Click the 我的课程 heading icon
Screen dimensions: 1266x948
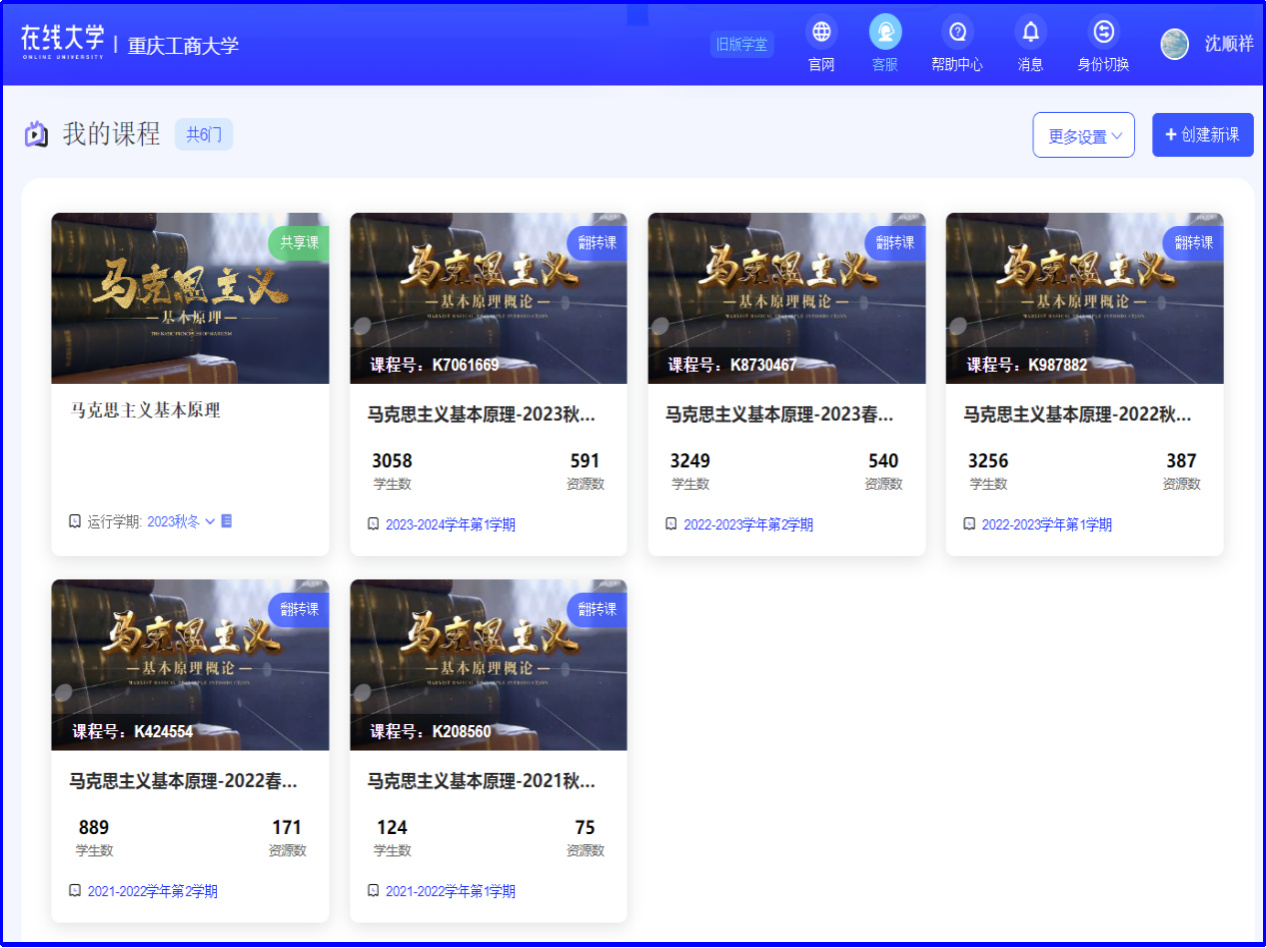36,134
